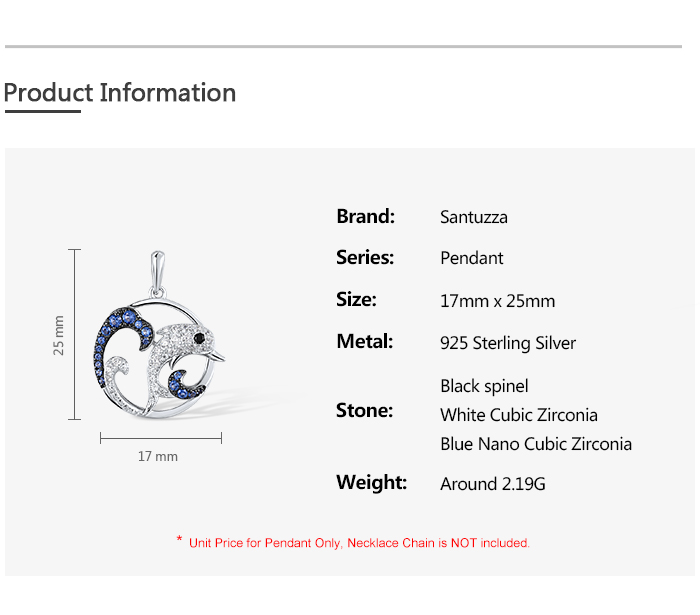Click the Series label
The height and width of the screenshot is (615, 700).
[365, 257]
